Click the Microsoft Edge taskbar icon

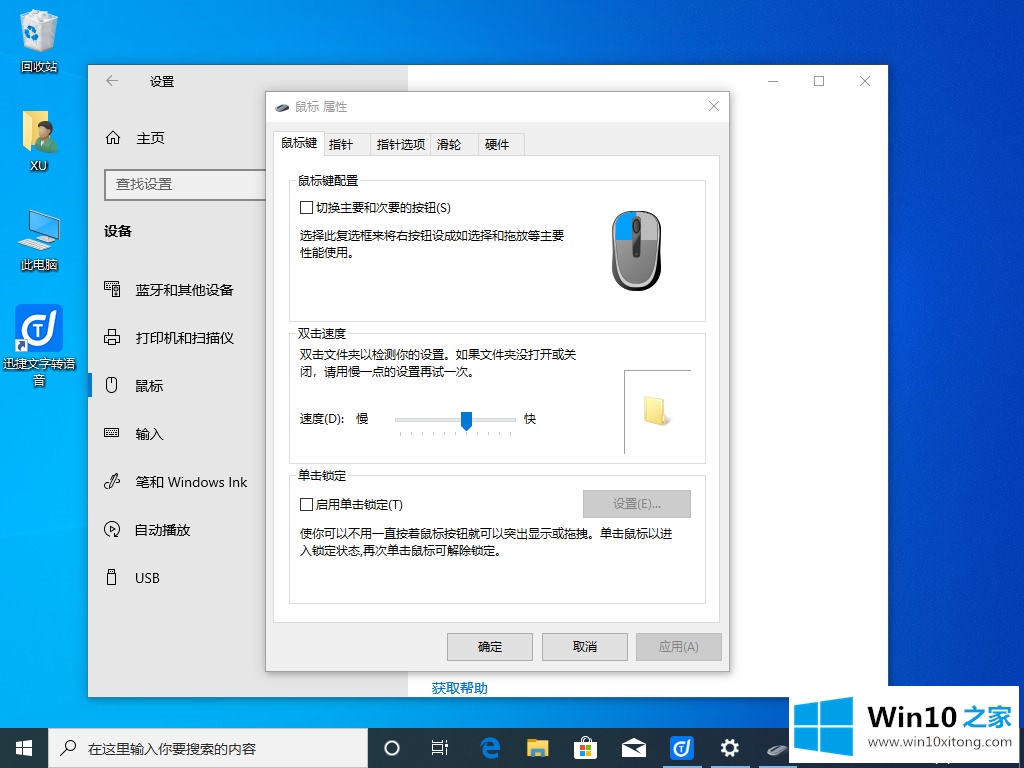click(490, 748)
